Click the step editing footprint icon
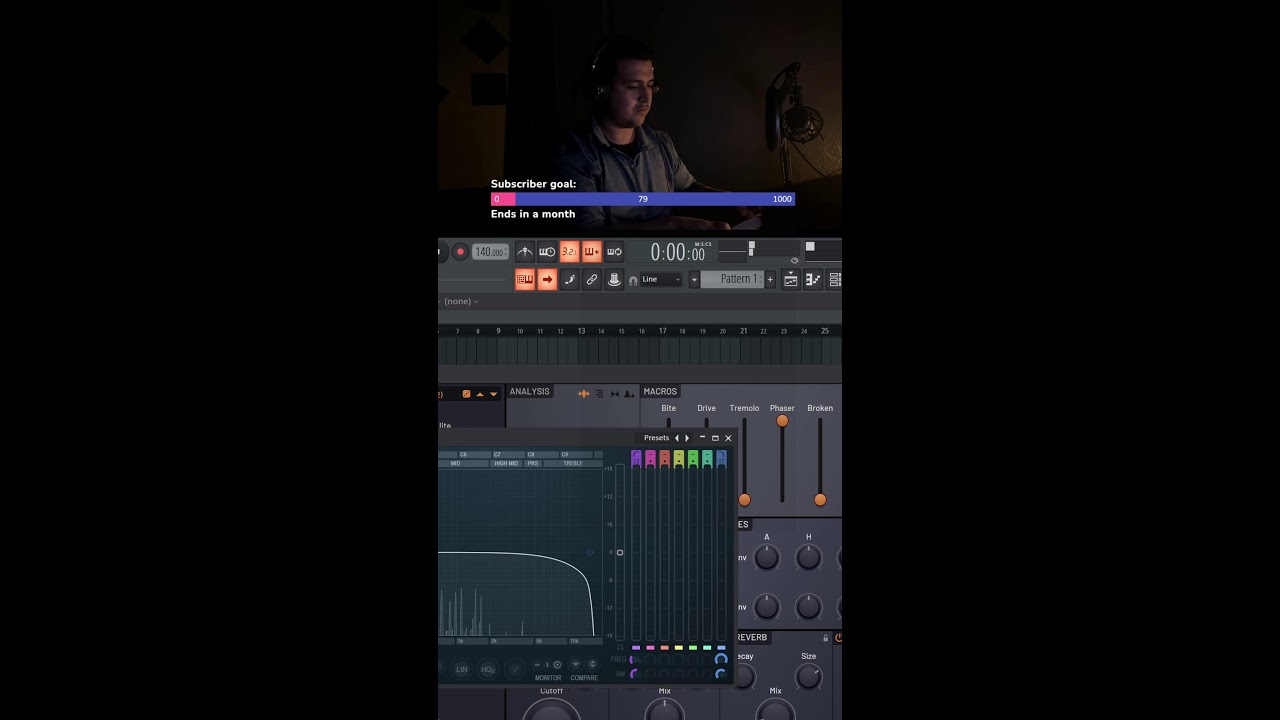This screenshot has height=720, width=1280. (570, 279)
